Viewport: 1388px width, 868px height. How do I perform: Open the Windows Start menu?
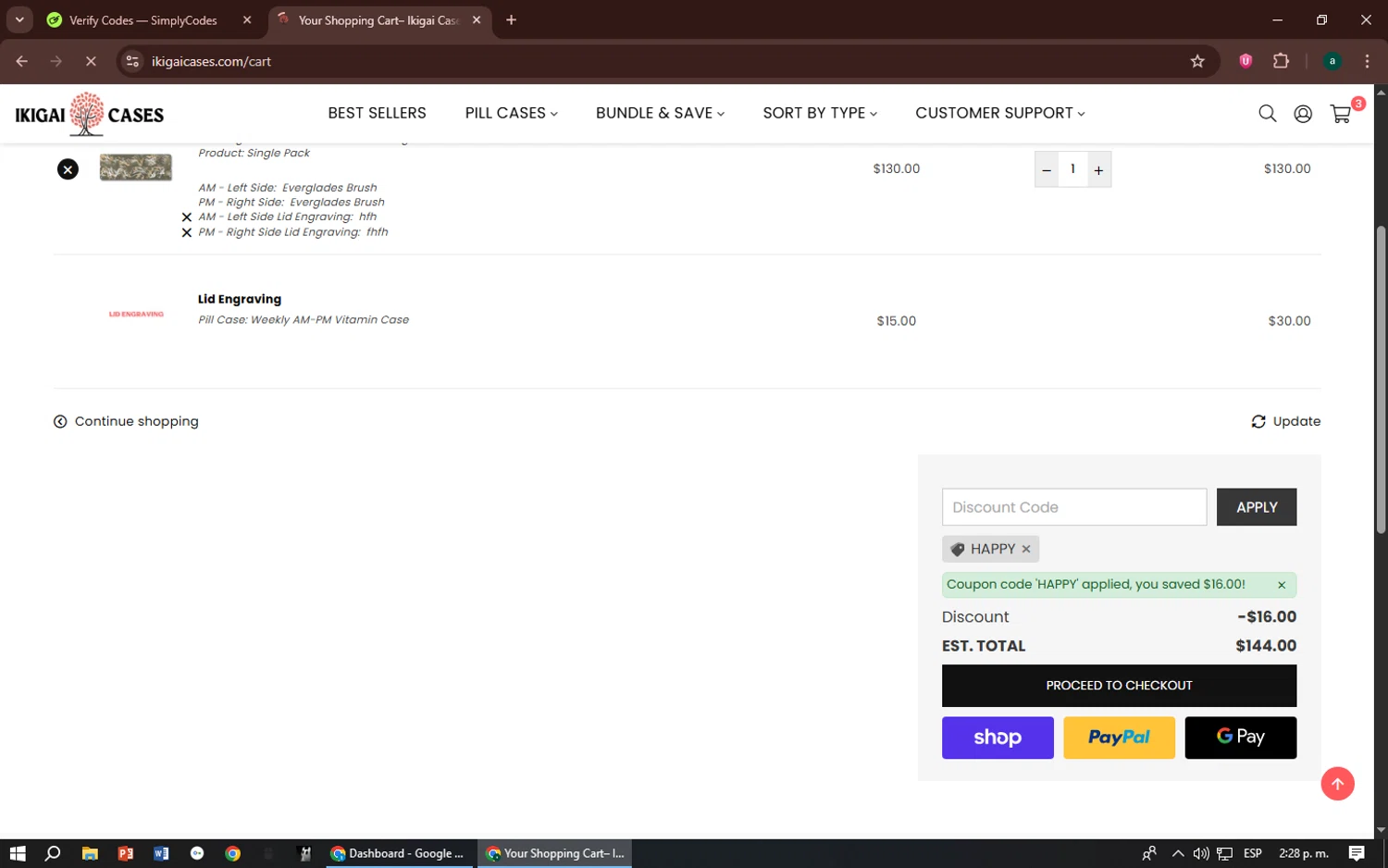point(17,853)
